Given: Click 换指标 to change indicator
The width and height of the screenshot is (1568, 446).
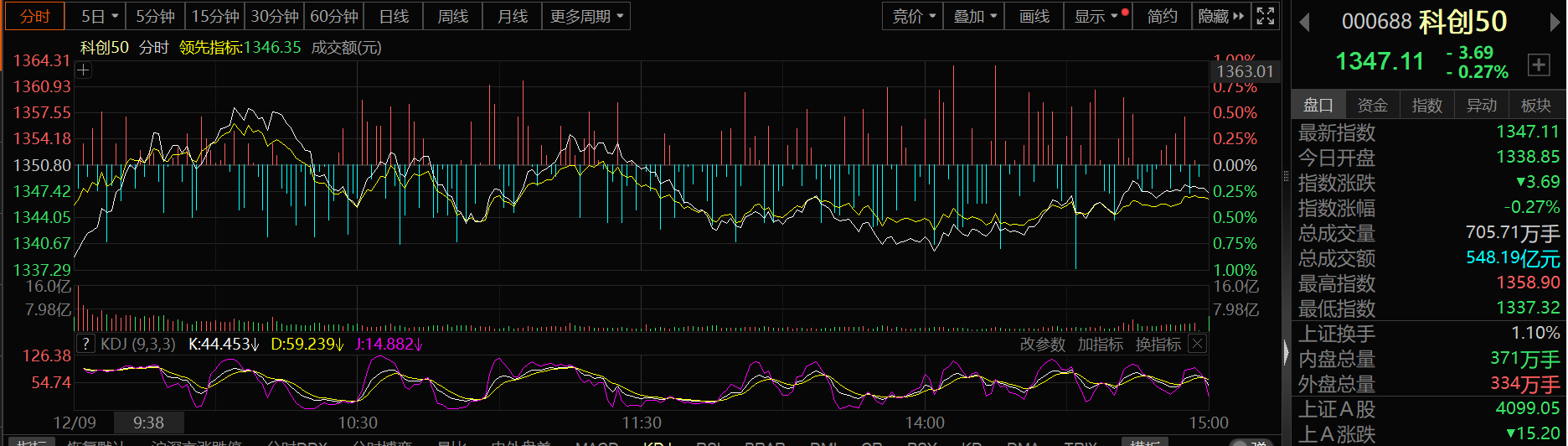Looking at the screenshot, I should coord(1158,345).
